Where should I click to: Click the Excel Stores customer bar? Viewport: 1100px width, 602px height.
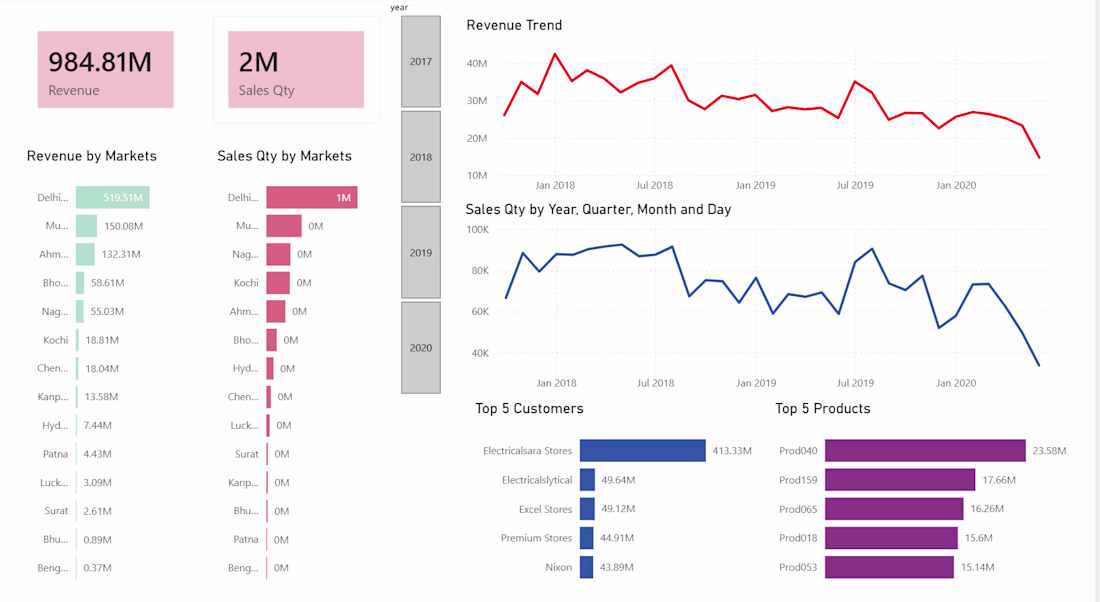pyautogui.click(x=587, y=509)
